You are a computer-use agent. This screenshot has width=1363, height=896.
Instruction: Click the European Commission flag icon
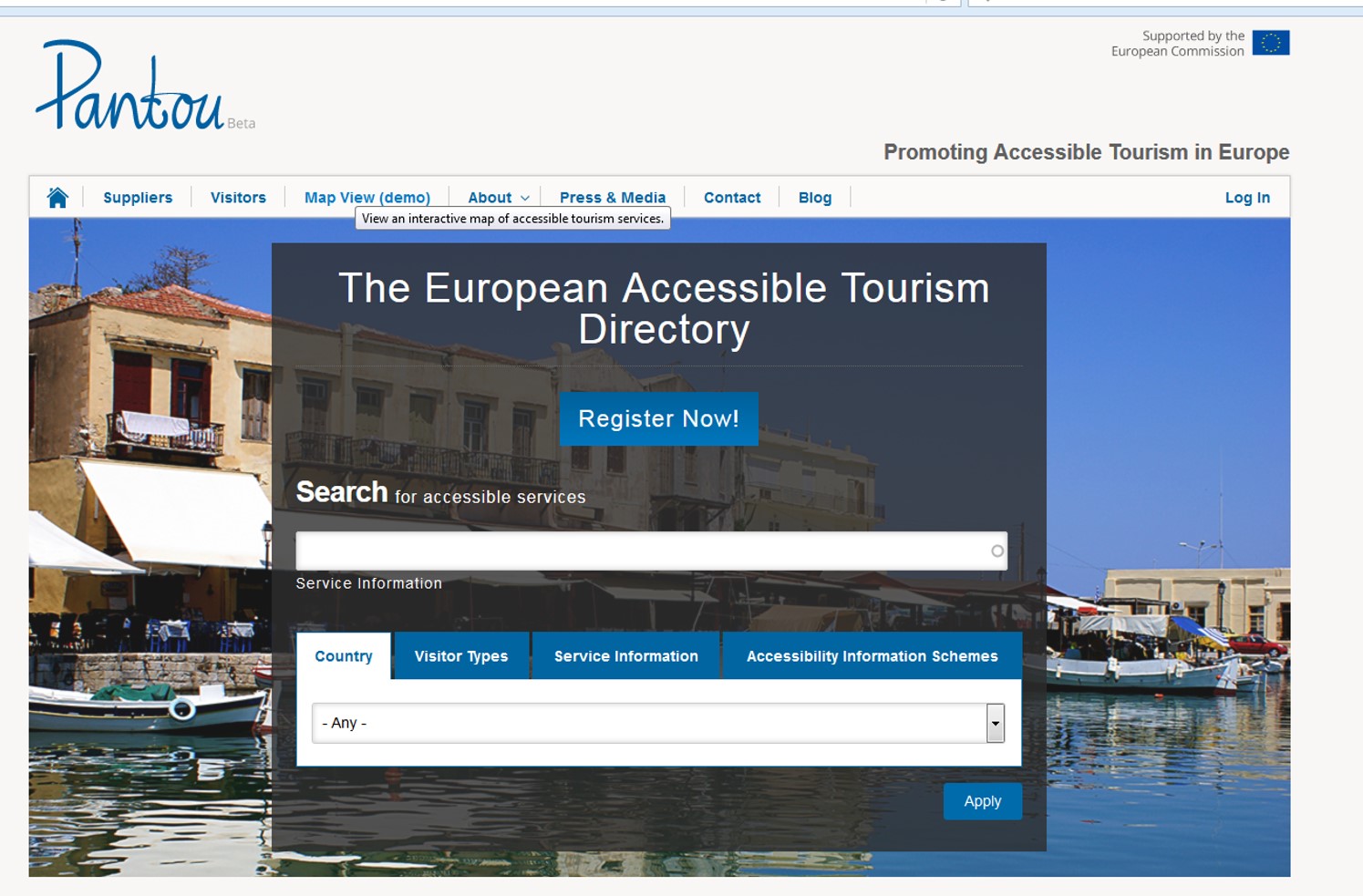pos(1270,43)
